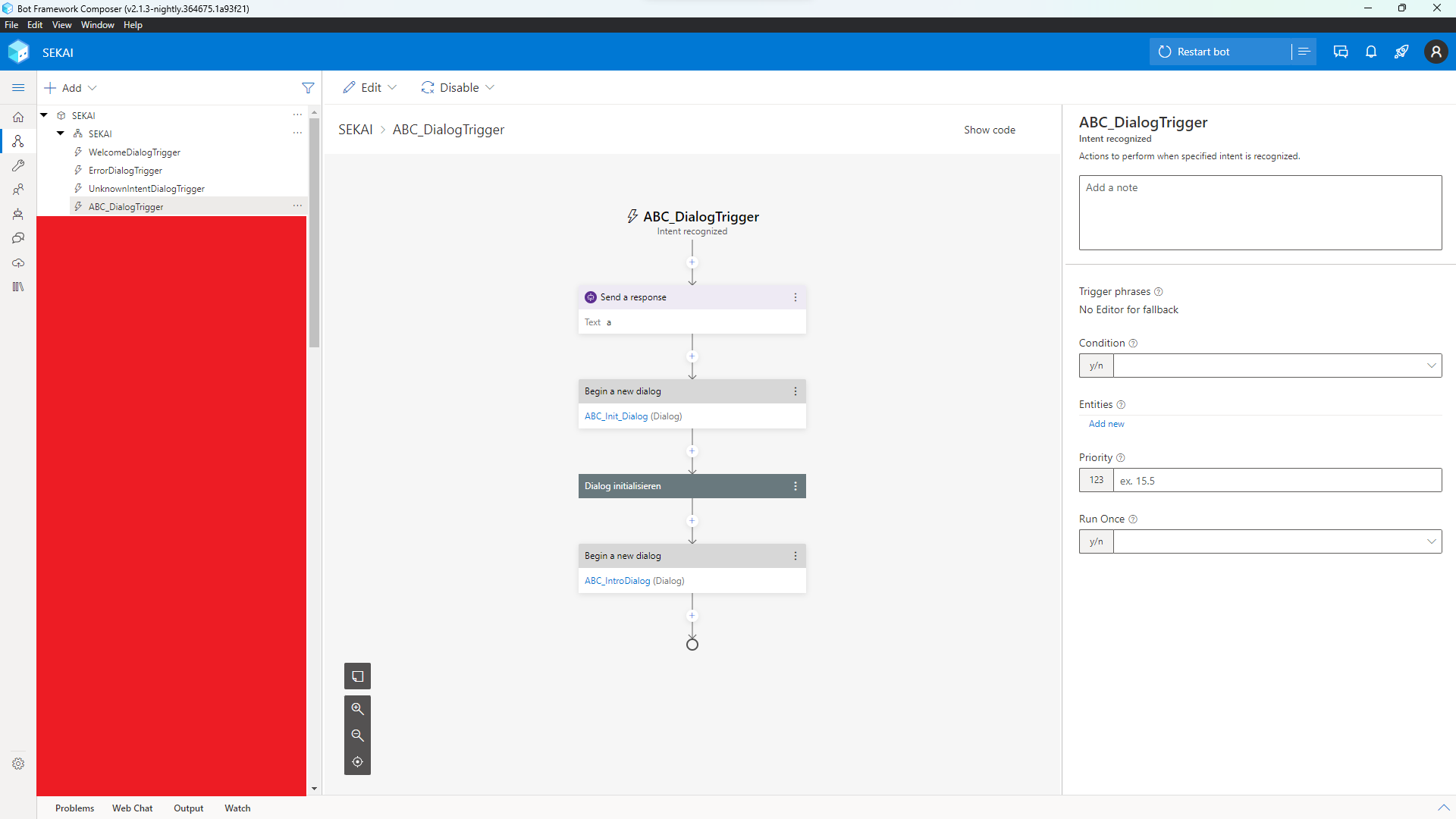Select the Design view sidebar icon

[x=18, y=141]
